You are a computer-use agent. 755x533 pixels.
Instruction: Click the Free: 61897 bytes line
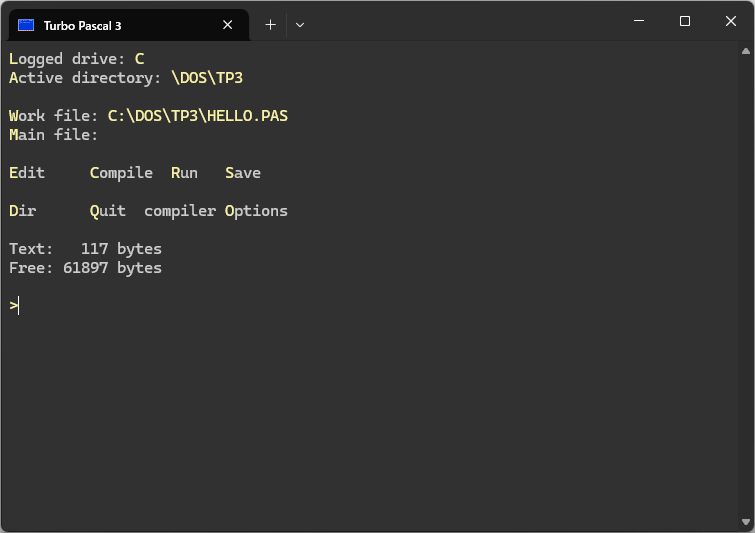tap(85, 268)
